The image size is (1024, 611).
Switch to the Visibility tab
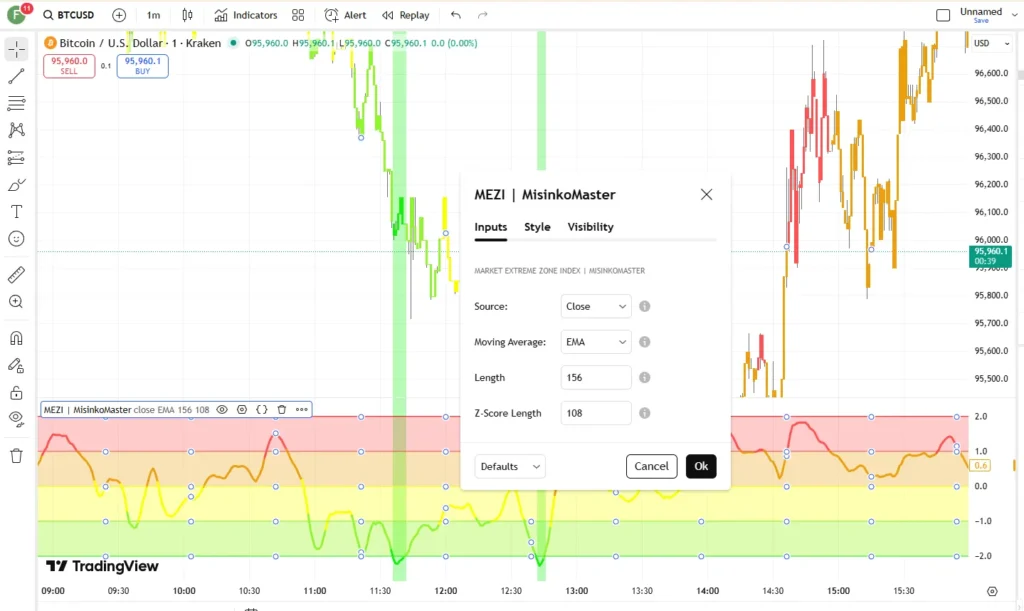point(590,227)
